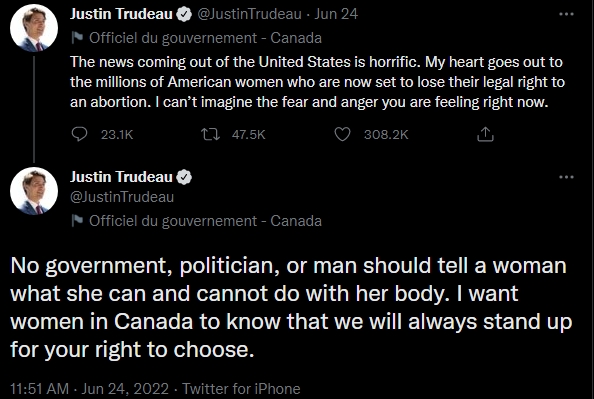Image resolution: width=594 pixels, height=399 pixels.
Task: Open top Justin Trudeau profile picture
Action: click(x=34, y=28)
